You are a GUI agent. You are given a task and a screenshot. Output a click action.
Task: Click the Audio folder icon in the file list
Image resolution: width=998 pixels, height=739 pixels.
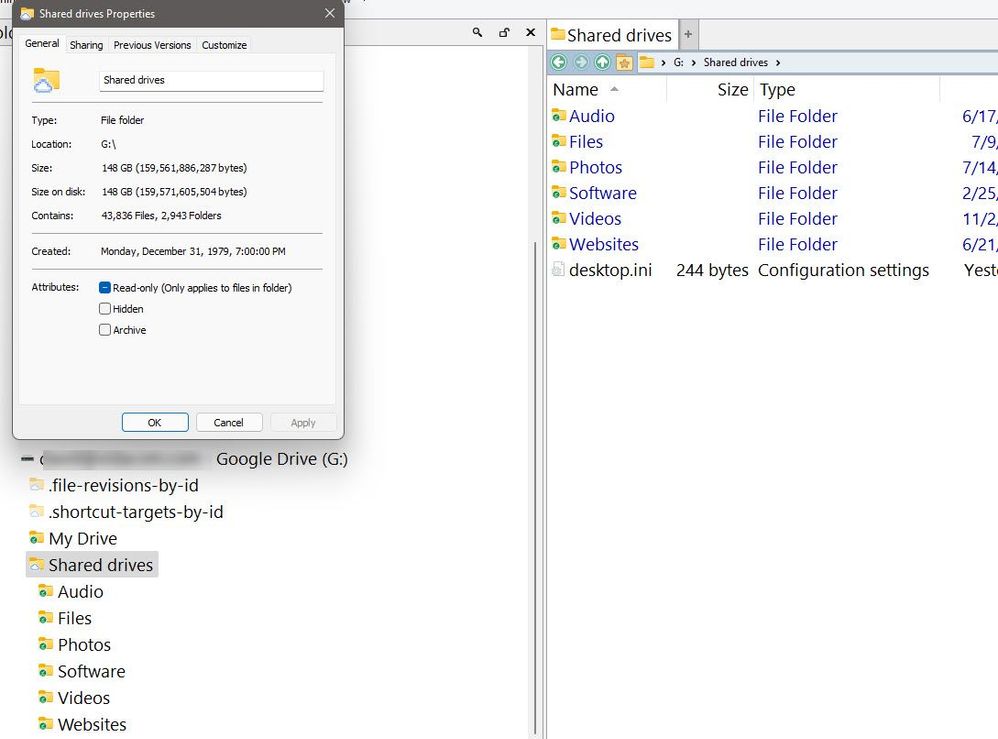click(x=559, y=115)
